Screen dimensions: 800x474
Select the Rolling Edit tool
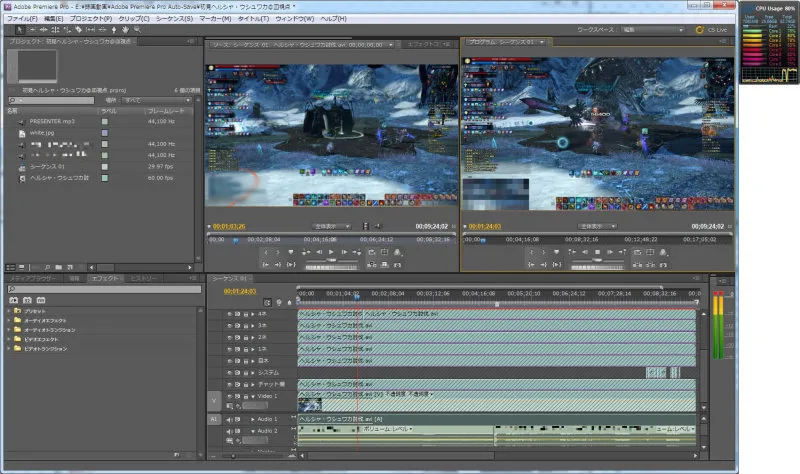coord(55,30)
